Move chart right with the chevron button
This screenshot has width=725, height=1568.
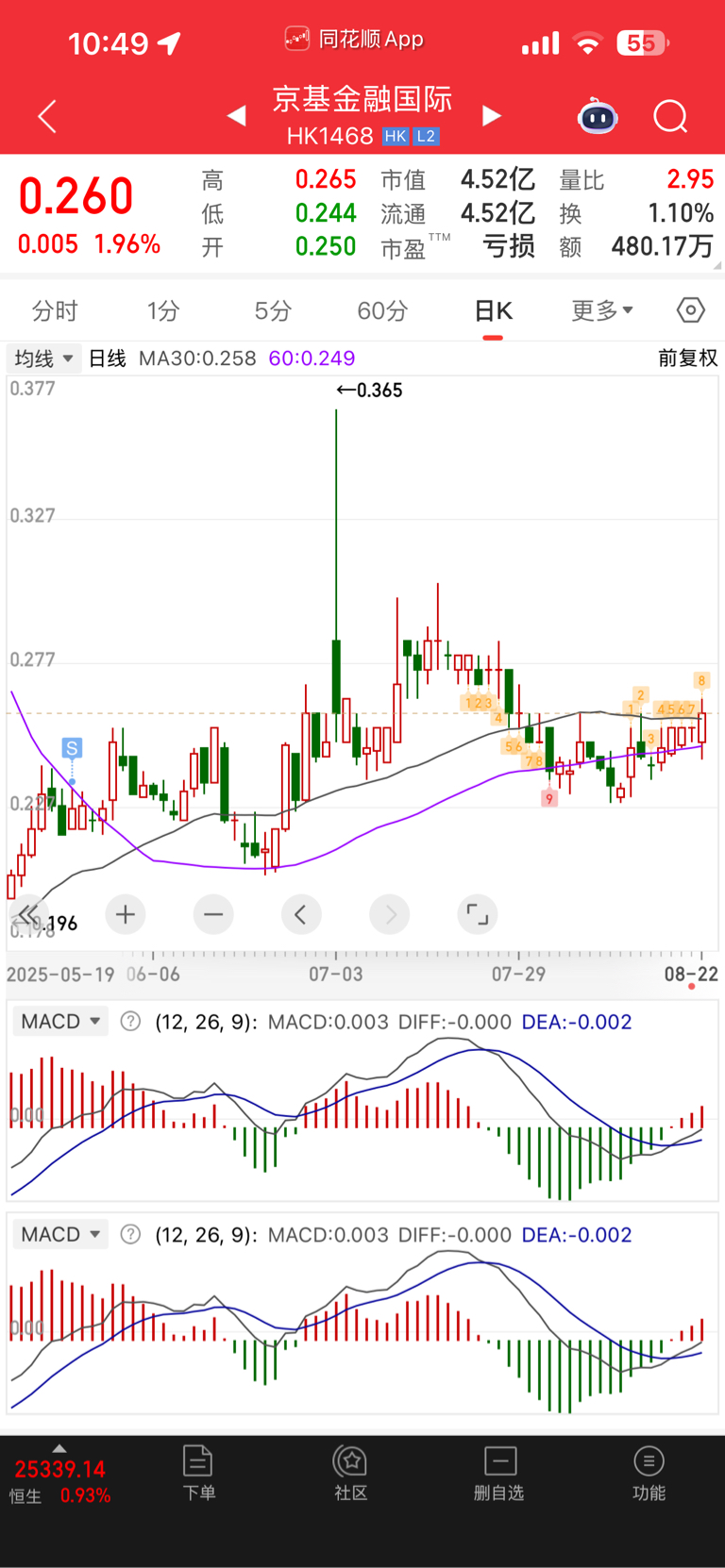point(390,914)
